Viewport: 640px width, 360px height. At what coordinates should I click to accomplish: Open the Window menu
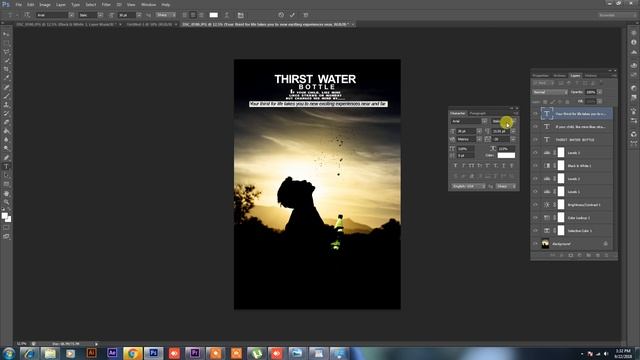148,4
